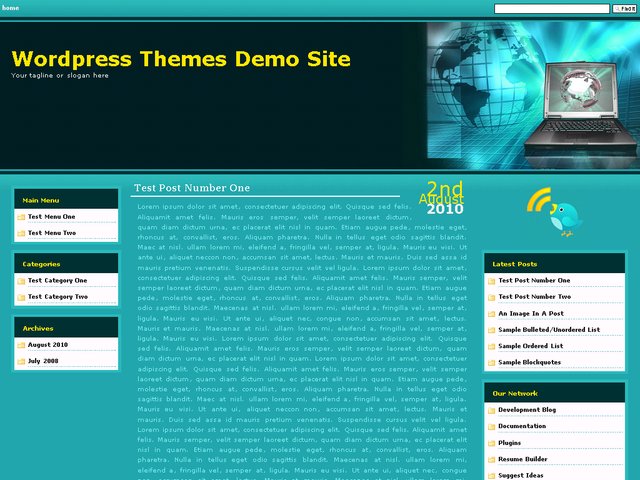
Task: Open Documentation network link
Action: point(522,426)
